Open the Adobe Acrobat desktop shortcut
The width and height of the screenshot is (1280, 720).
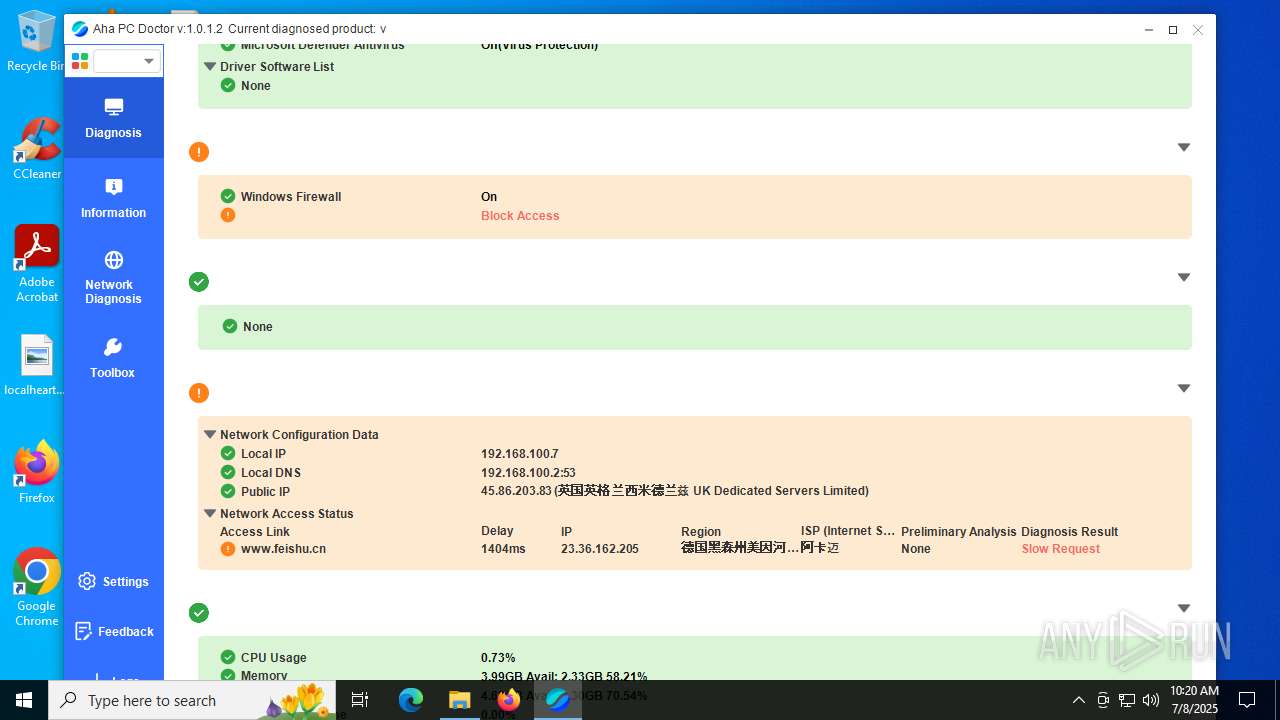tap(37, 264)
